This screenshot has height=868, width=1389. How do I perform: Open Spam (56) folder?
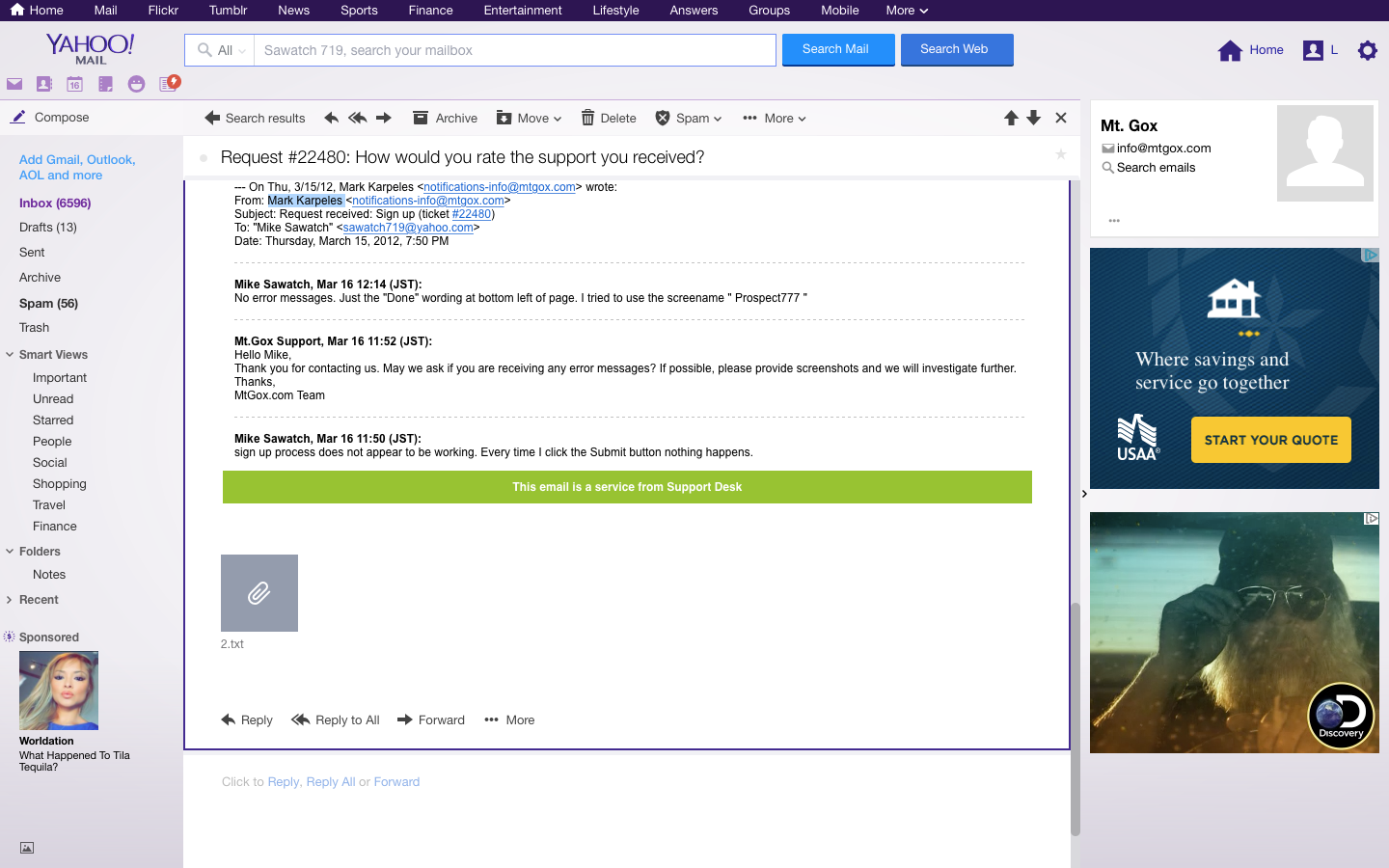click(48, 303)
